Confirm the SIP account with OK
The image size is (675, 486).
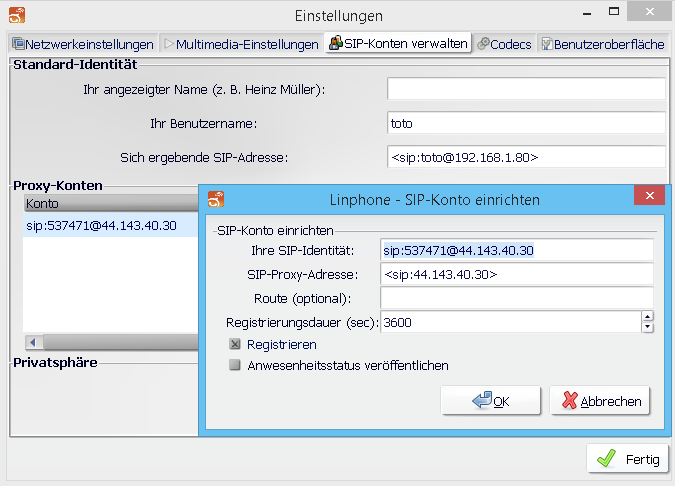[x=490, y=401]
